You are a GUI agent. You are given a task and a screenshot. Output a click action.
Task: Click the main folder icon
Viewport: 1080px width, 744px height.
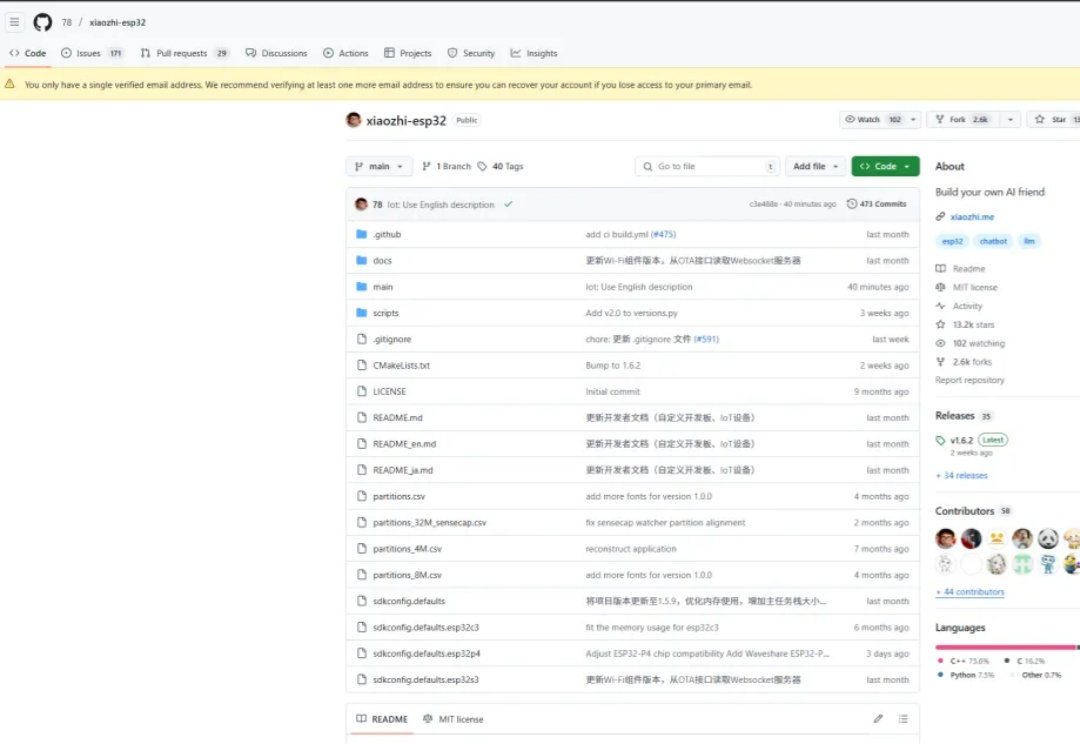pos(362,287)
